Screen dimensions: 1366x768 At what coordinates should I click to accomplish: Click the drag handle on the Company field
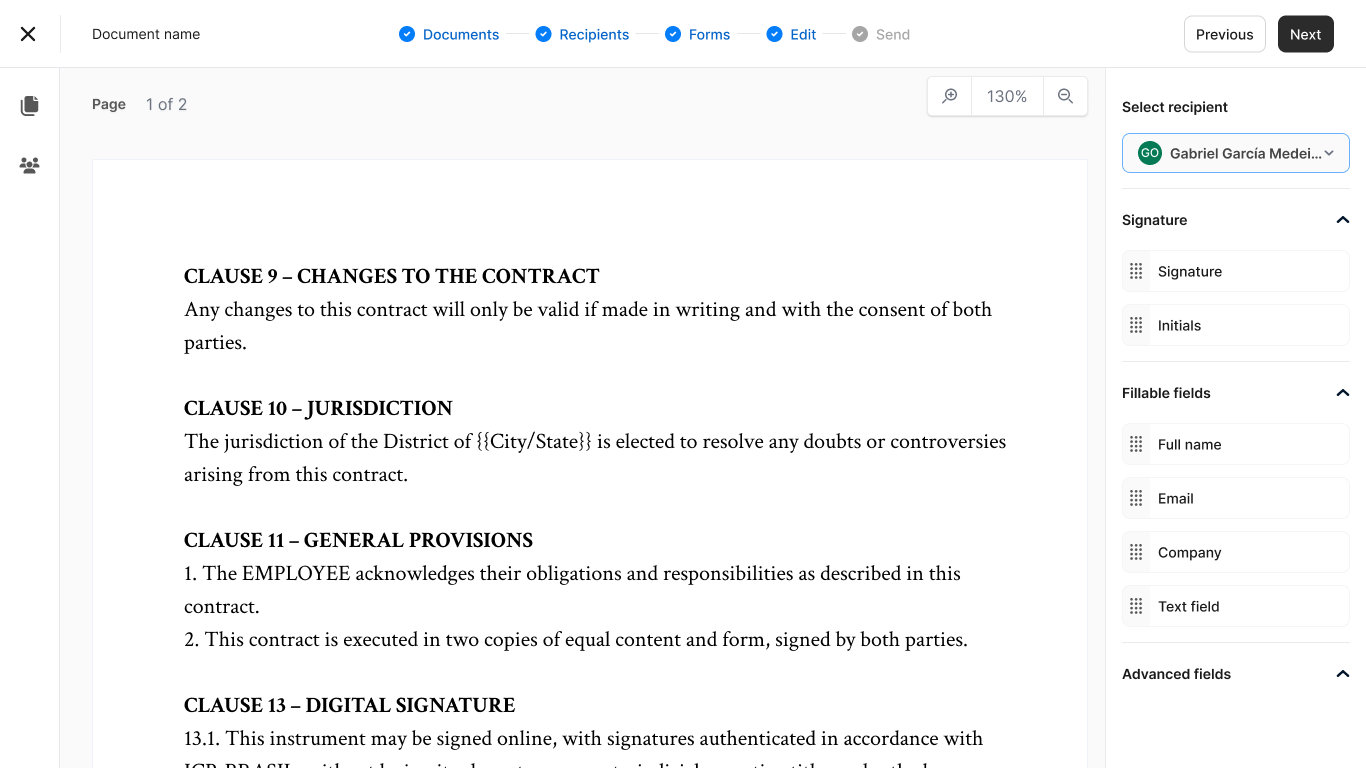[1136, 551]
